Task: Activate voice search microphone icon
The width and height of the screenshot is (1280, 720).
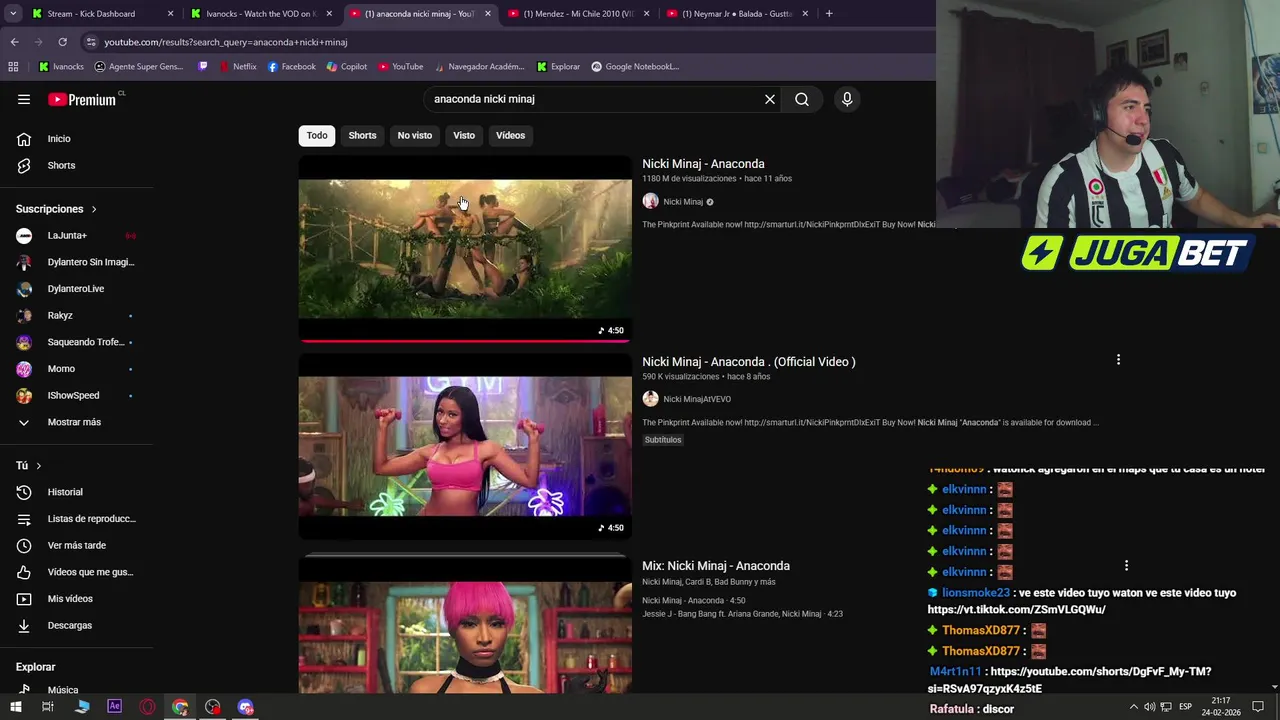Action: click(x=847, y=99)
